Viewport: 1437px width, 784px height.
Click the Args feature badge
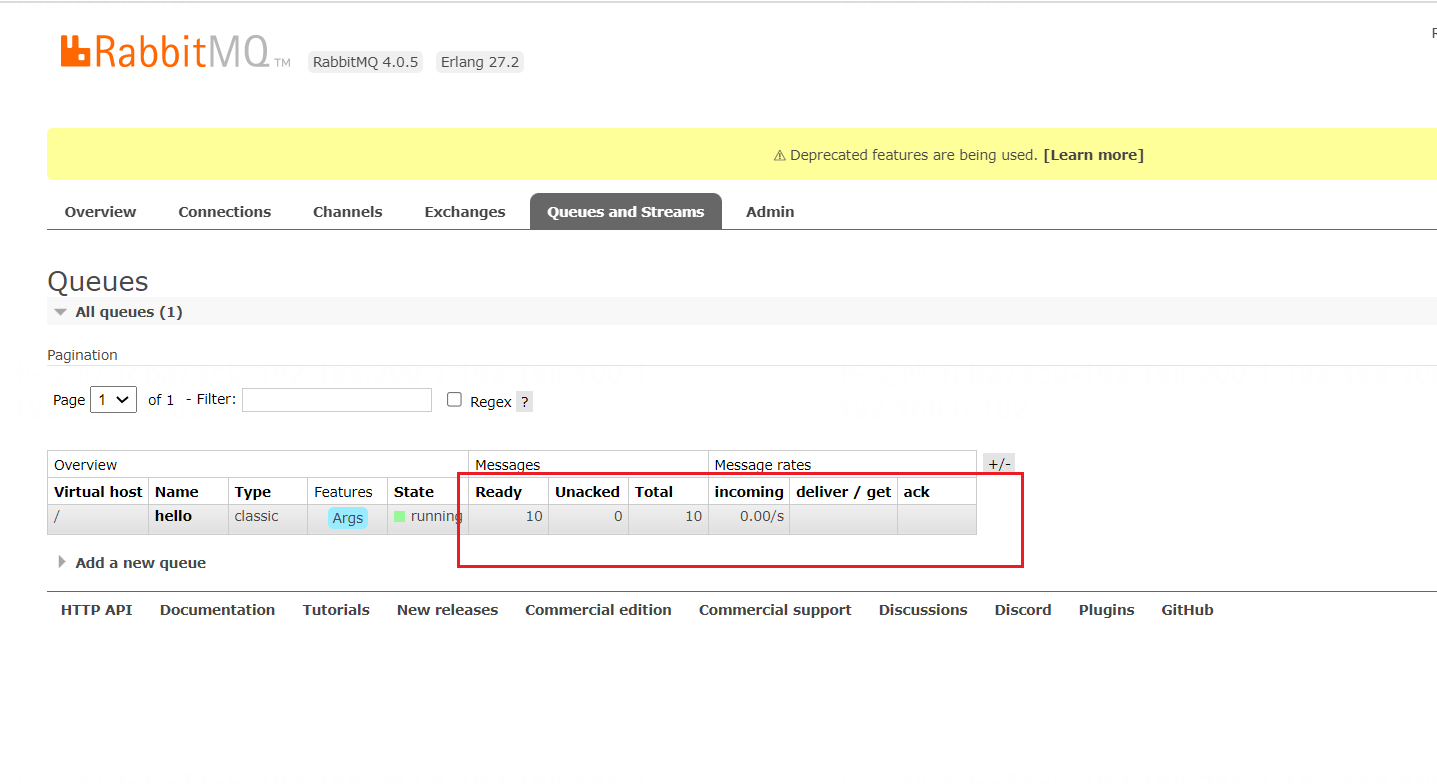[348, 518]
